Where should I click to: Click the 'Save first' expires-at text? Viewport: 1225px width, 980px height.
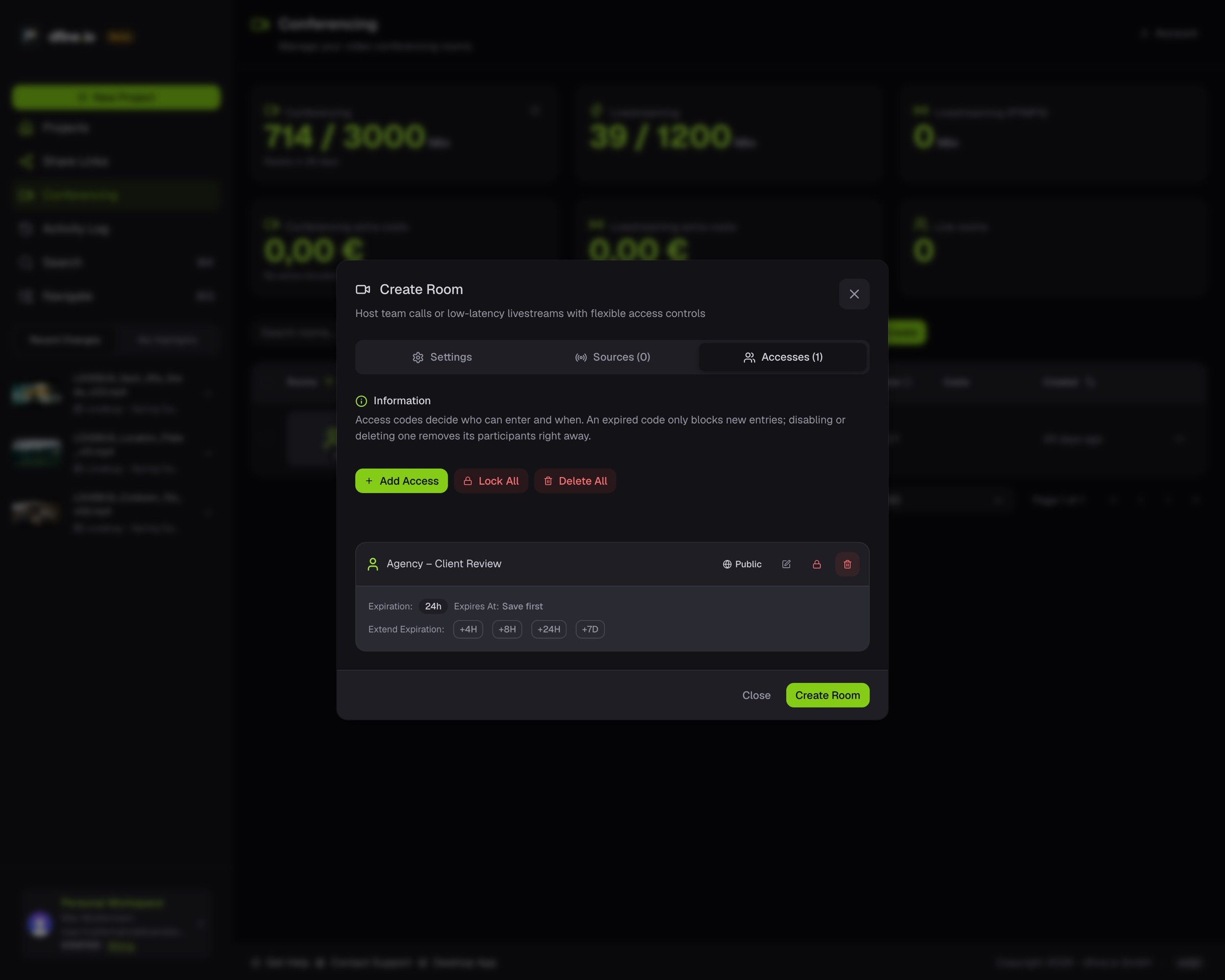[x=522, y=606]
